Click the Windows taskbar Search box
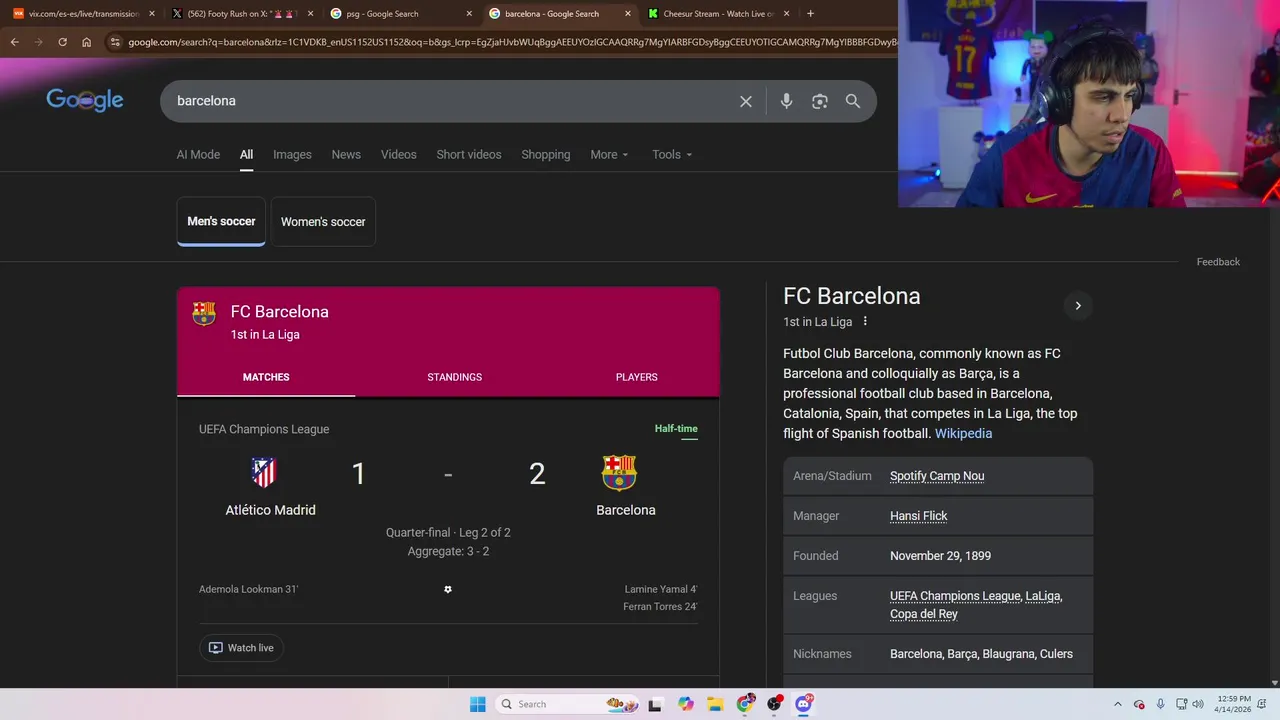 (566, 704)
